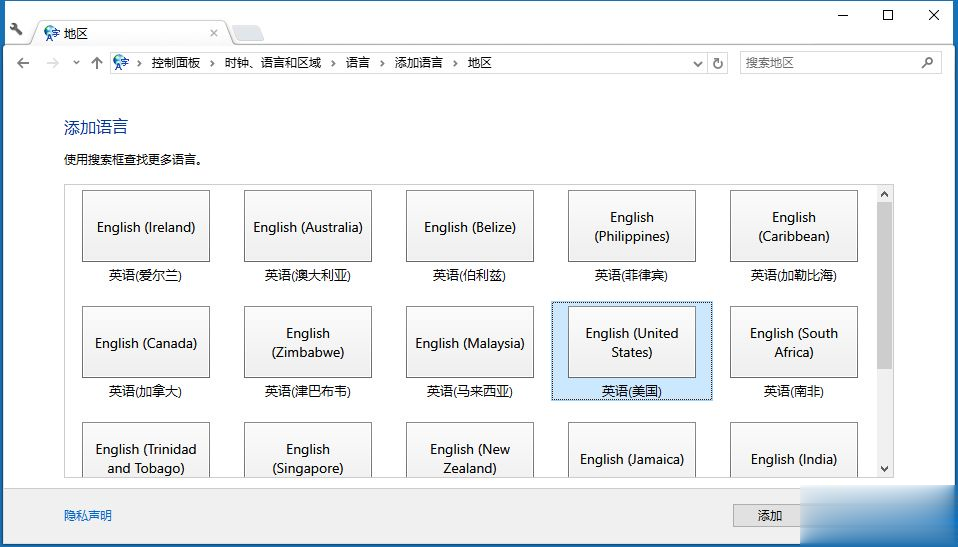
Task: Open recent locations dropdown arrow
Action: tap(76, 63)
